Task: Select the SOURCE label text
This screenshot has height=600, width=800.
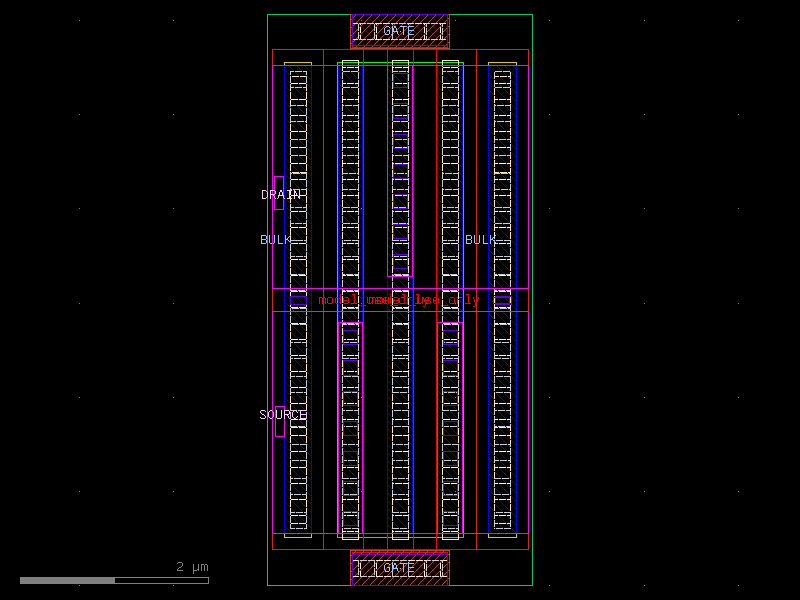Action: click(x=283, y=414)
